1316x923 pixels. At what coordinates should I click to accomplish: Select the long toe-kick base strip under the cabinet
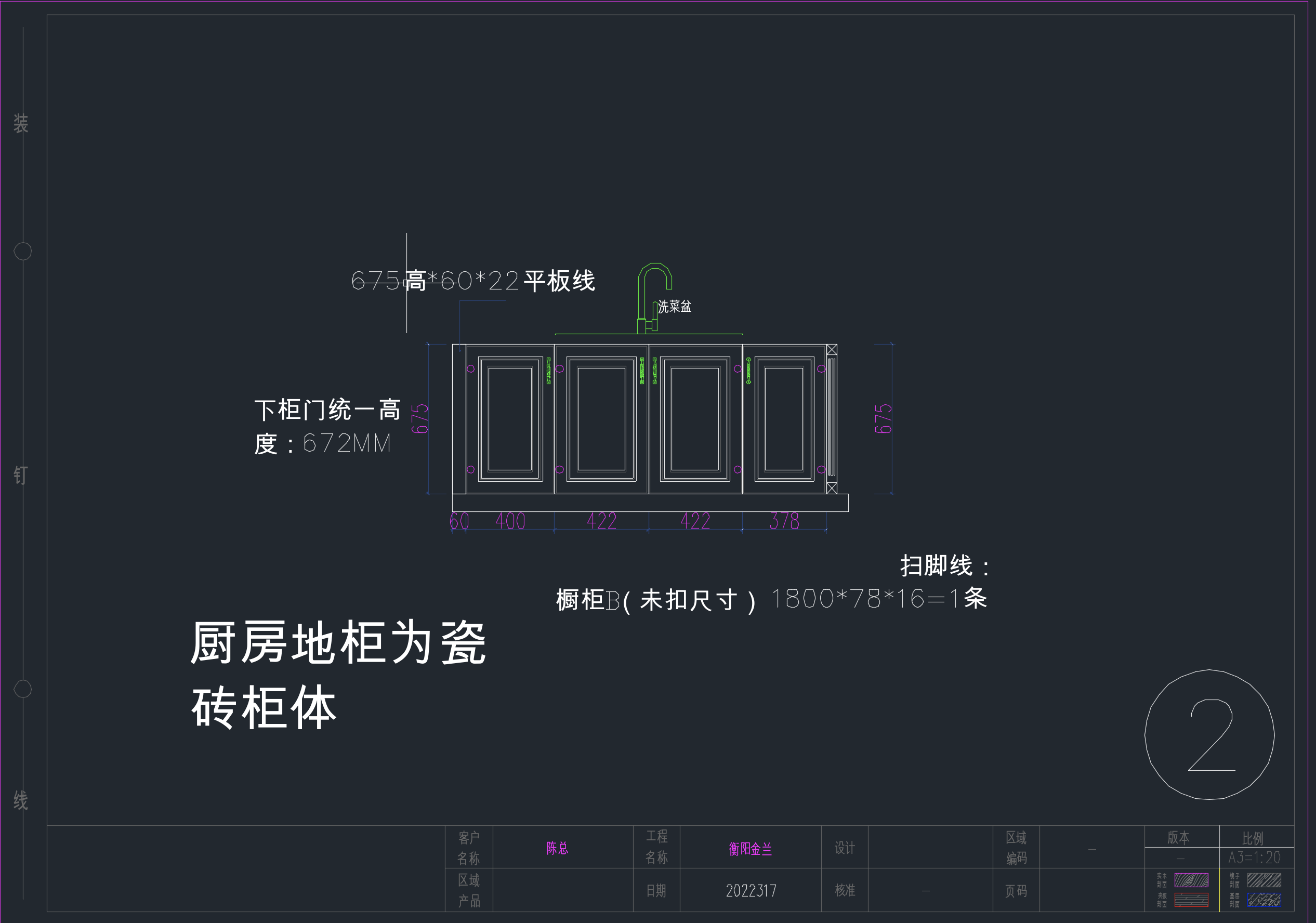650,503
